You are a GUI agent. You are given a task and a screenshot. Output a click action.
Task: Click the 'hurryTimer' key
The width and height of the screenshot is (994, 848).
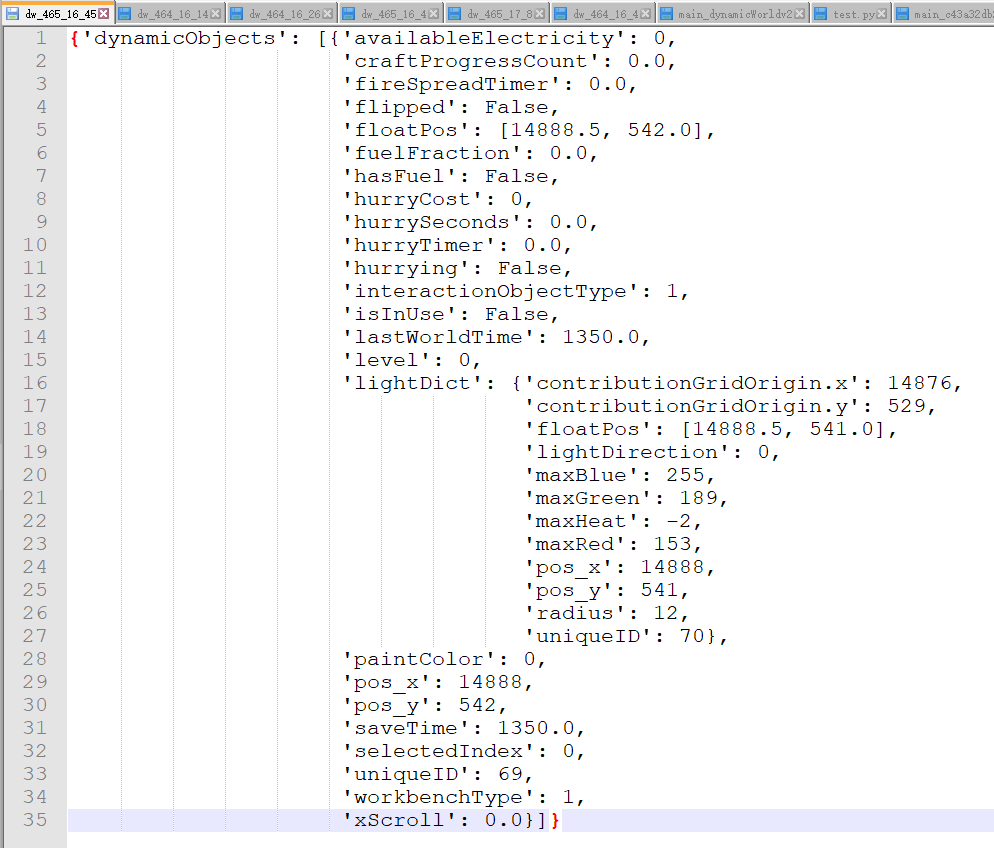point(420,245)
